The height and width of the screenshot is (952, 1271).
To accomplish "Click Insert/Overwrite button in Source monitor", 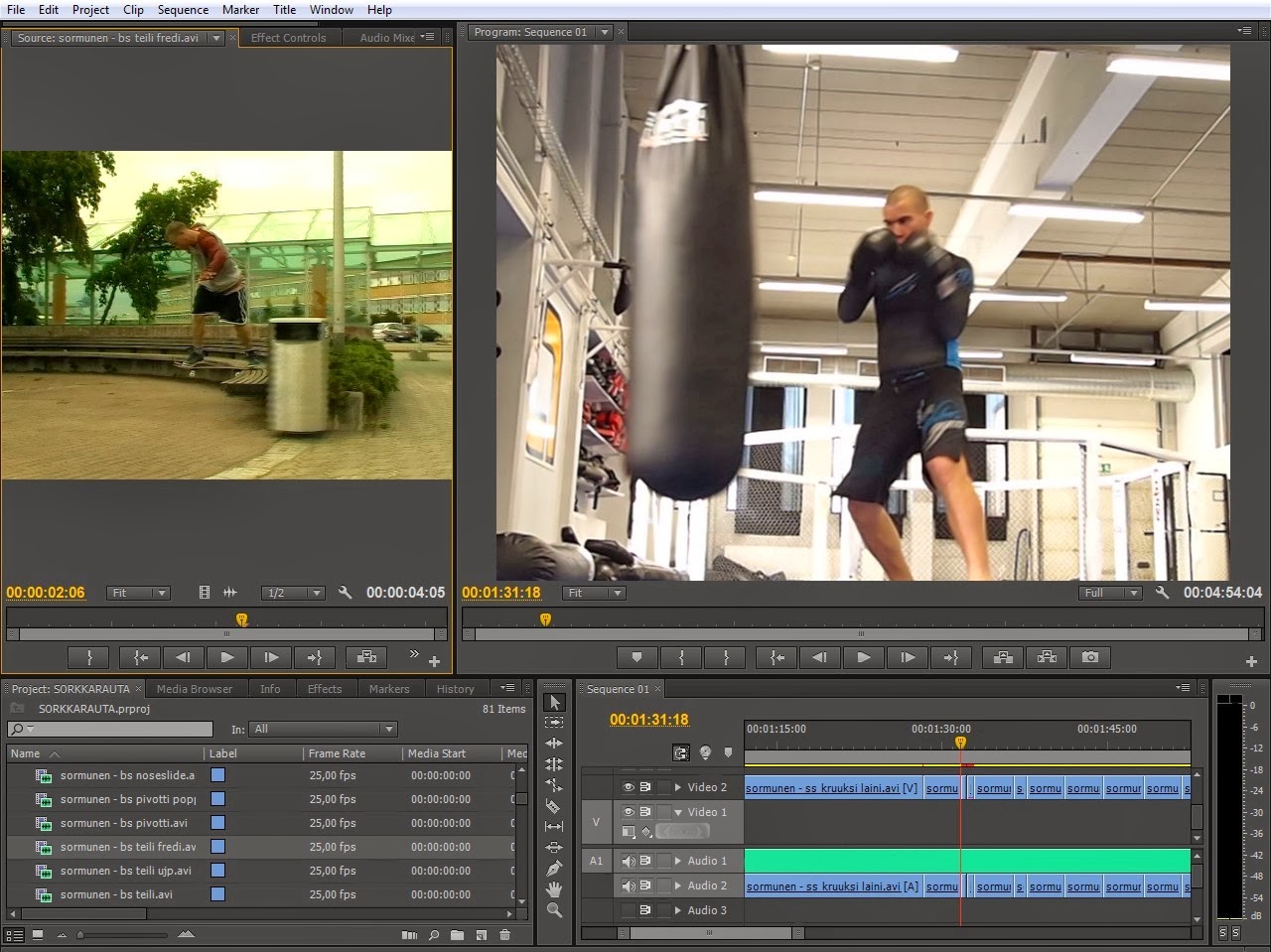I will (x=366, y=657).
